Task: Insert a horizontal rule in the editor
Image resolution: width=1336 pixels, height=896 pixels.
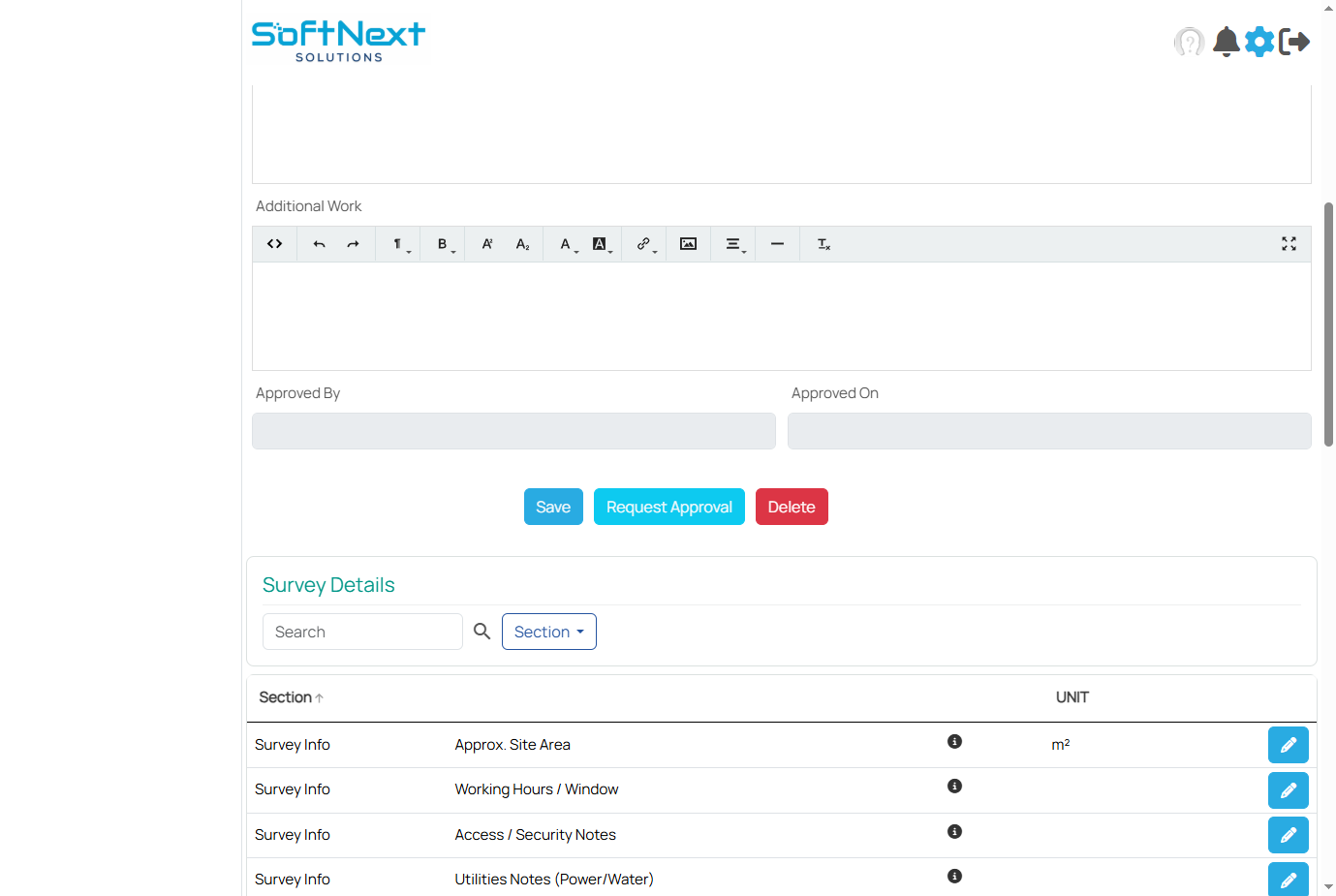Action: click(776, 243)
